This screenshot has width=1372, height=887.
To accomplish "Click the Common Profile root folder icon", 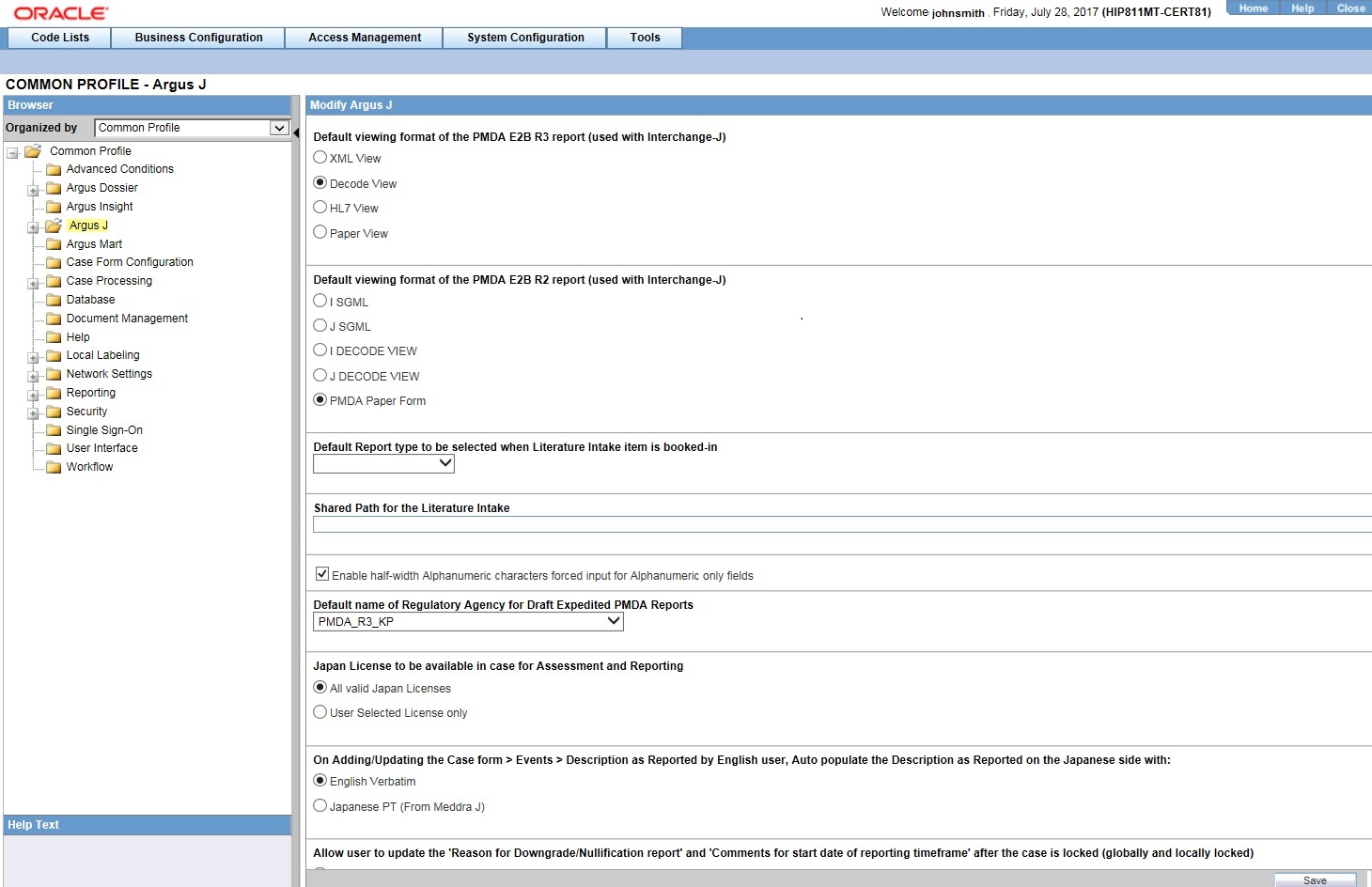I will pos(33,151).
